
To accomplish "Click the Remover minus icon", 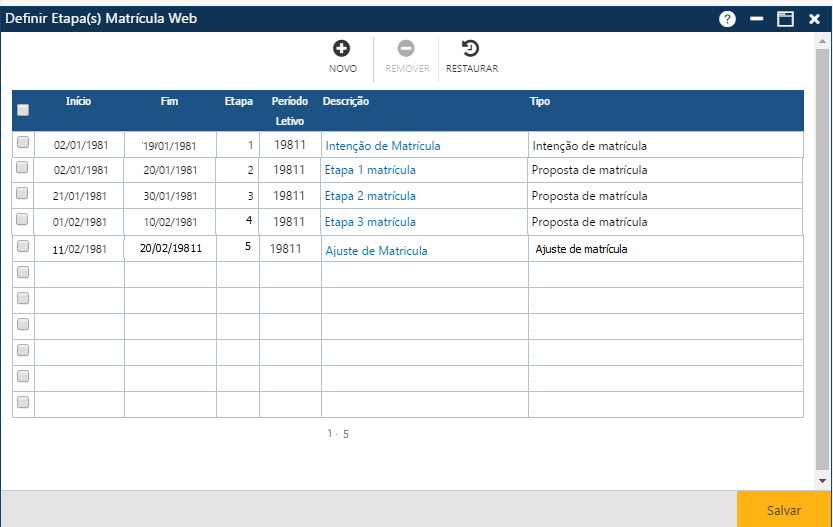I will pyautogui.click(x=406, y=48).
